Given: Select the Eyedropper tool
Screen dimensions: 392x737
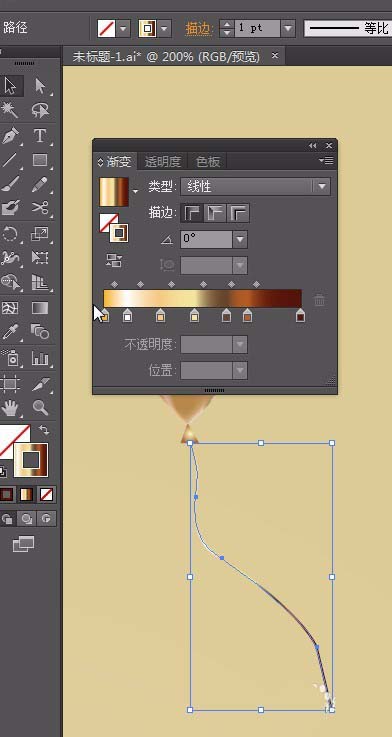Looking at the screenshot, I should tap(10, 332).
